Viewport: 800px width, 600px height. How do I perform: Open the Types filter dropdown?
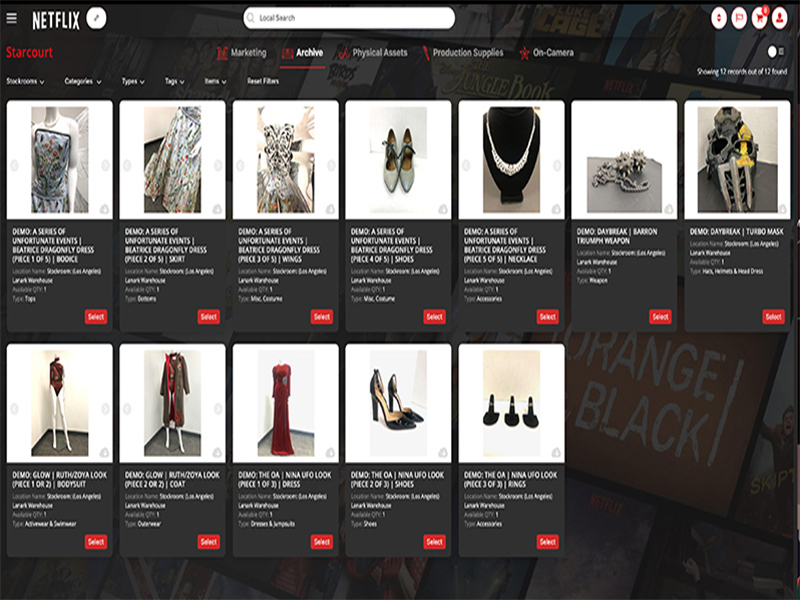coord(132,81)
